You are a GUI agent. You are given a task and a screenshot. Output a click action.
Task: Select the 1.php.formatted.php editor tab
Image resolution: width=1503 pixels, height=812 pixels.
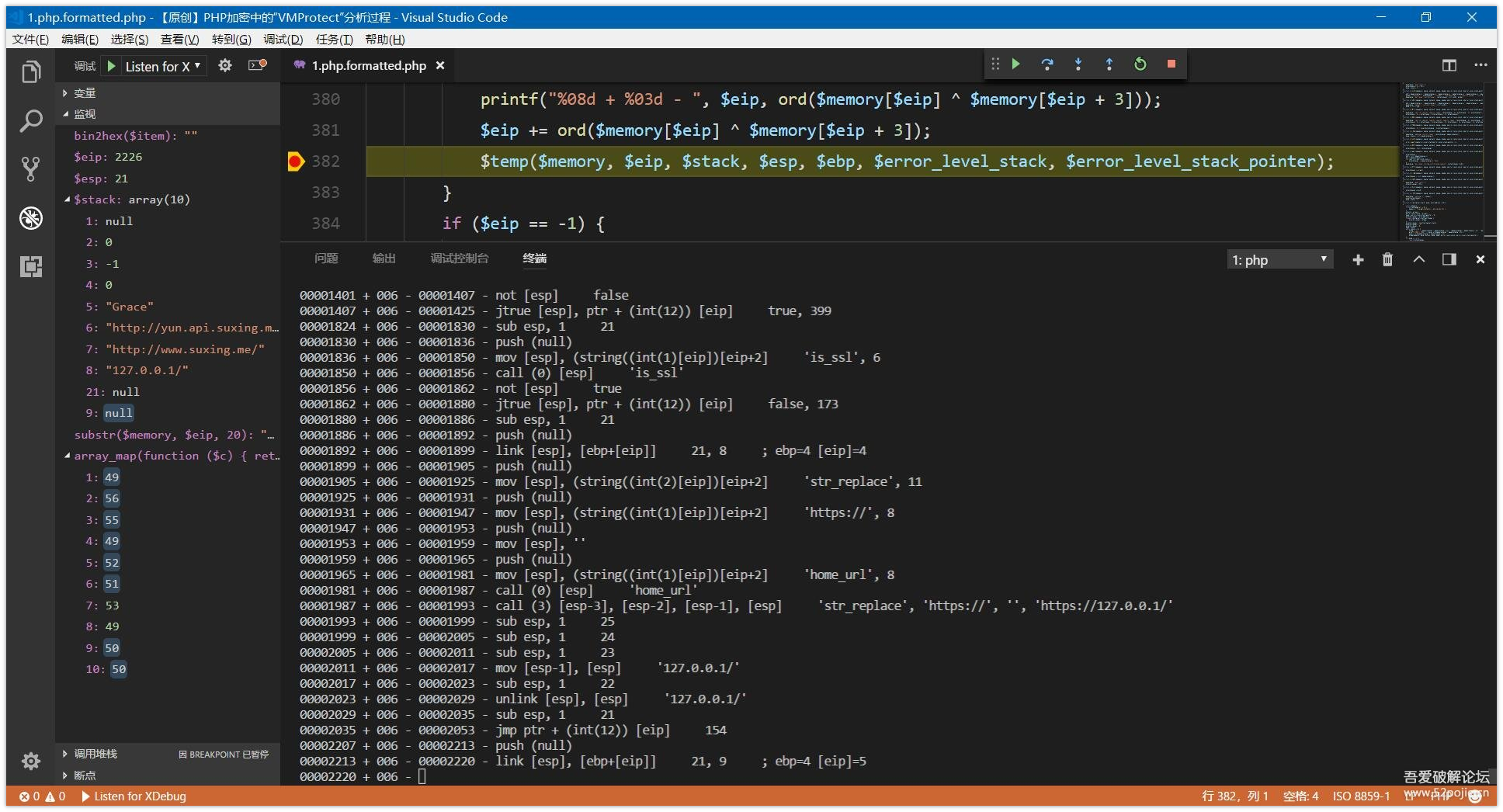pyautogui.click(x=369, y=65)
